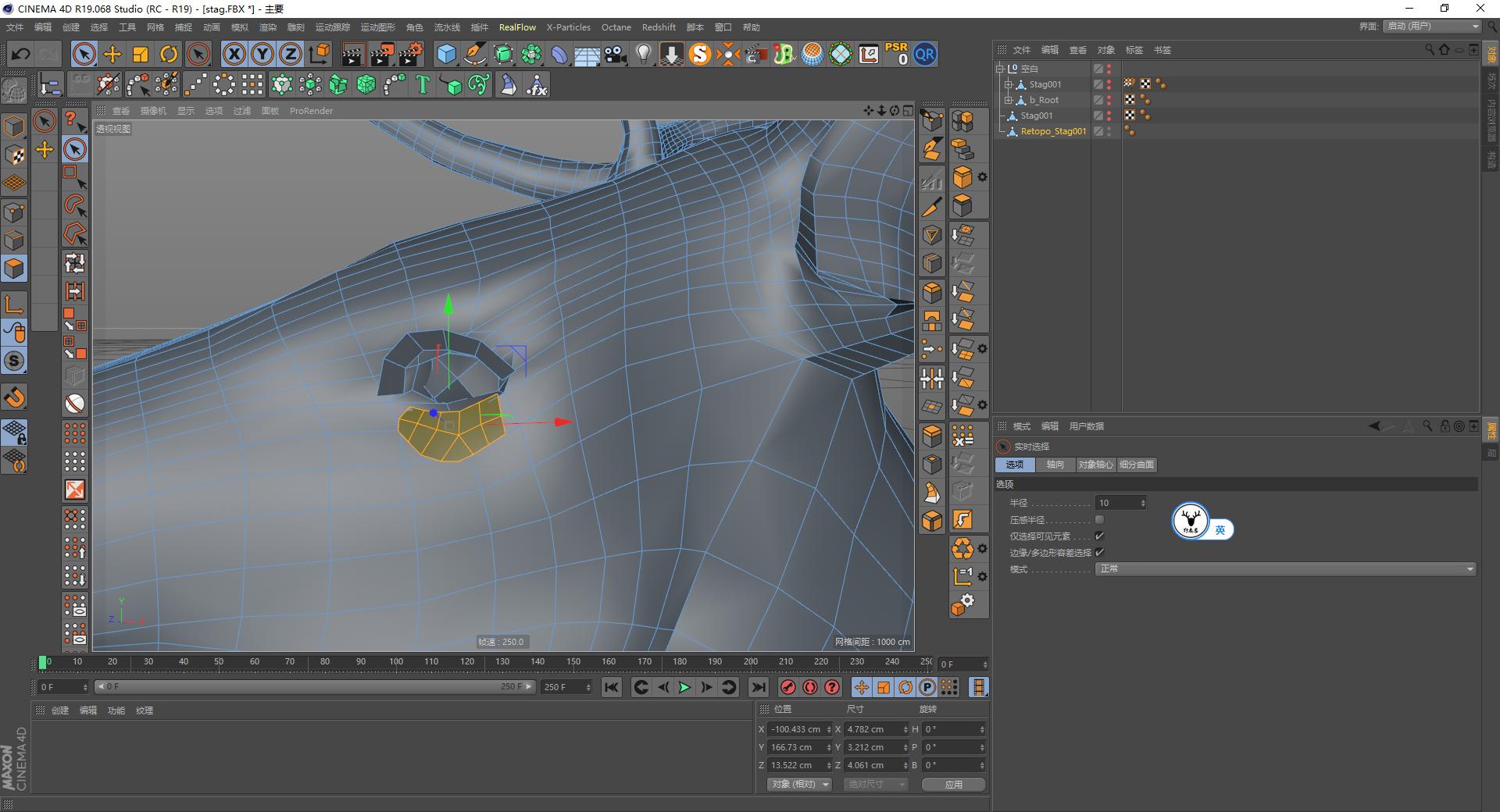
Task: Open the 模式 dropdown showing 正常
Action: coord(1284,568)
